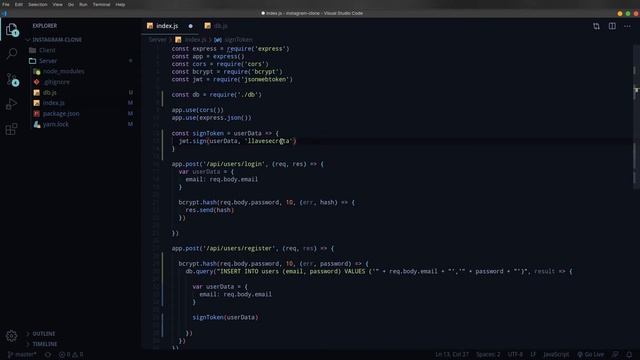Open the notifications bell in status bar
This screenshot has width=640, height=360.
[x=629, y=354]
